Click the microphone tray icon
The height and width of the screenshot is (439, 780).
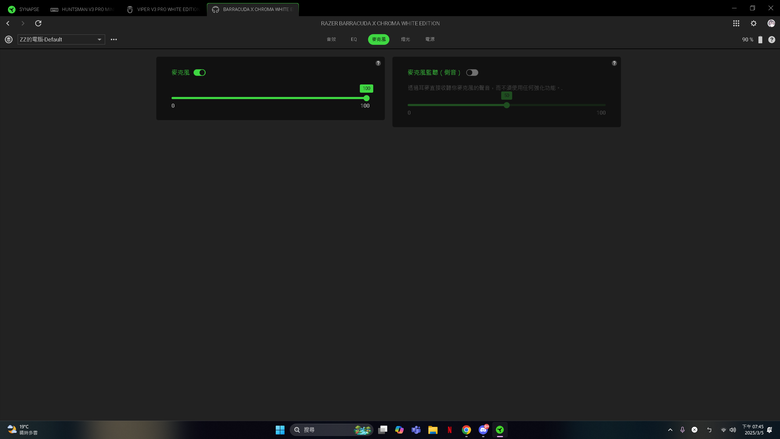pos(682,430)
